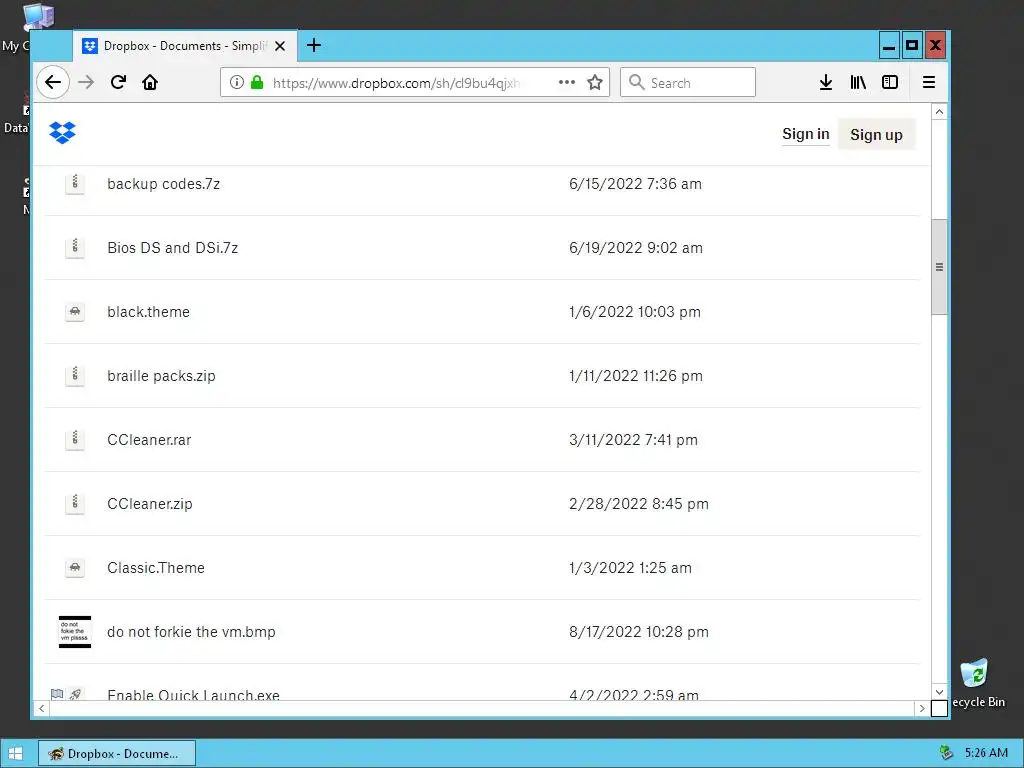
Task: Bookmark this page with the star
Action: [x=594, y=82]
